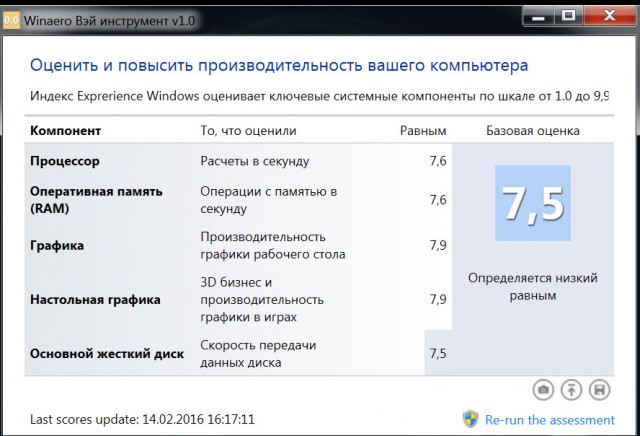
Task: Click 'Расчеты в секунду' description
Action: [x=255, y=161]
